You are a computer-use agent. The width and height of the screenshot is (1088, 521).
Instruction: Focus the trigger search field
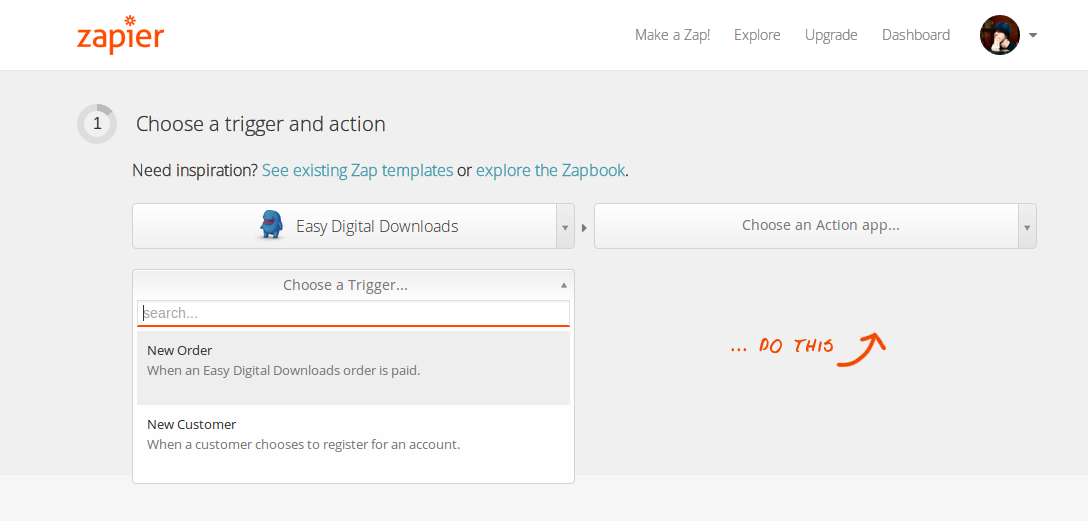pyautogui.click(x=353, y=313)
